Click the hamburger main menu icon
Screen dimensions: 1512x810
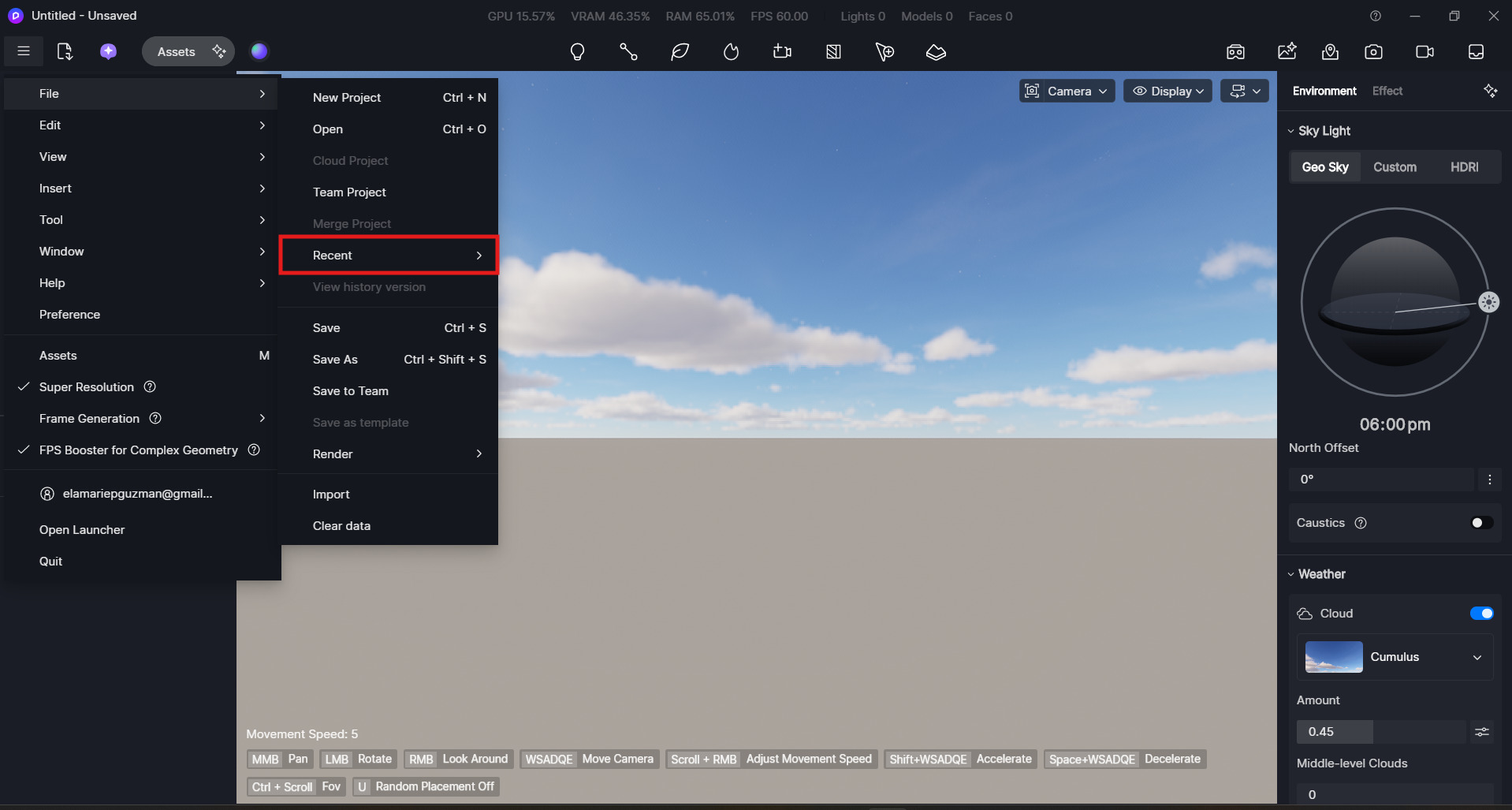coord(24,51)
